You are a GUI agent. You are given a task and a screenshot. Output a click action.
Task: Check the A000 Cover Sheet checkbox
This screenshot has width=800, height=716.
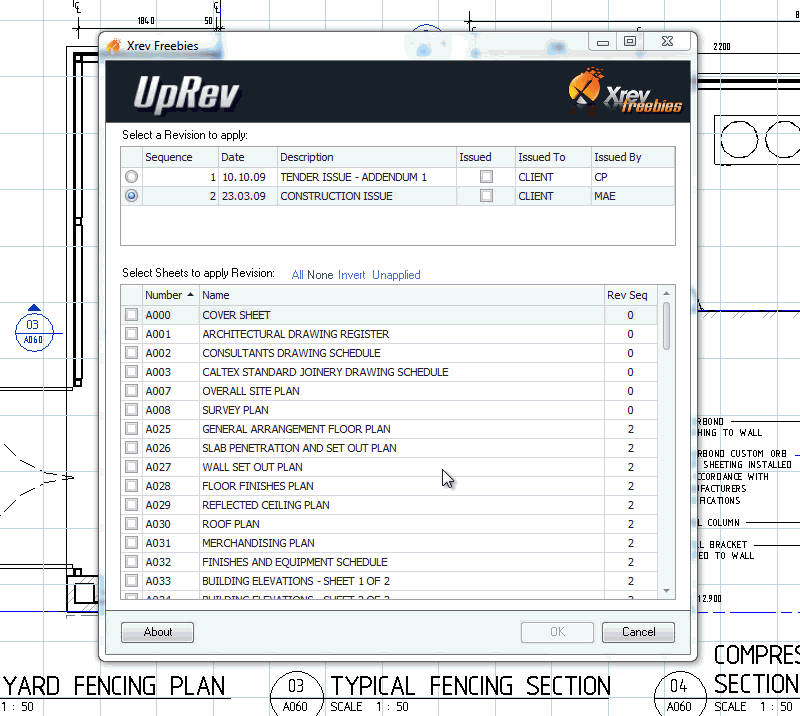click(x=131, y=315)
